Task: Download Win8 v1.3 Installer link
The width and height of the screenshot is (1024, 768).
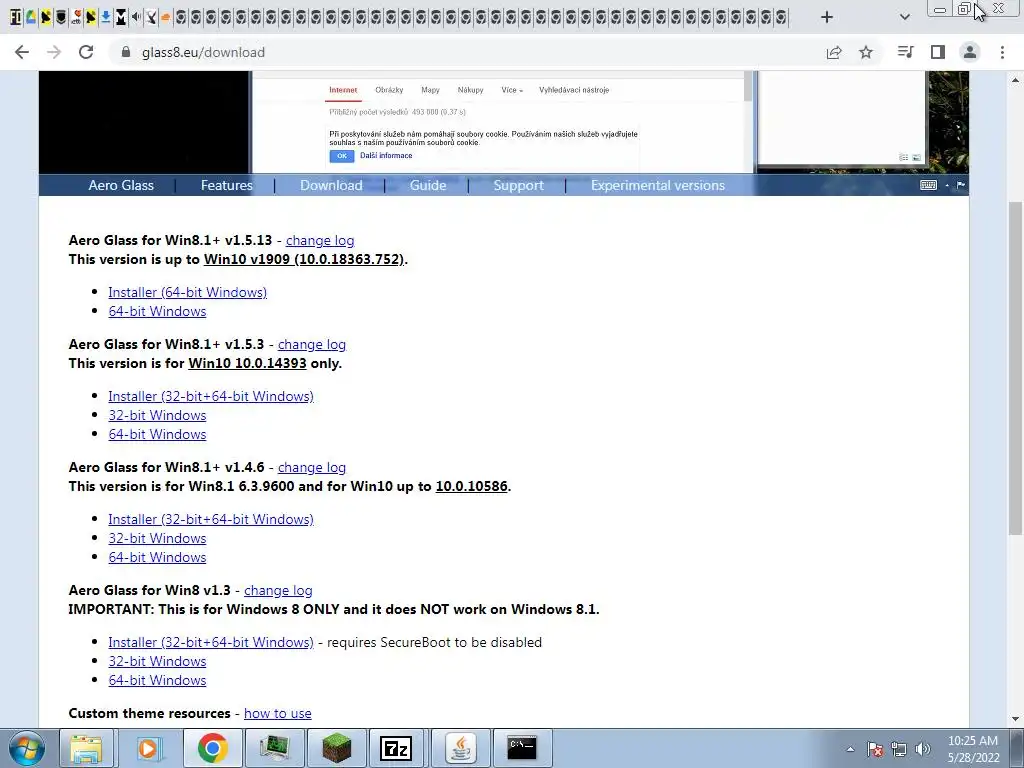Action: [x=211, y=642]
